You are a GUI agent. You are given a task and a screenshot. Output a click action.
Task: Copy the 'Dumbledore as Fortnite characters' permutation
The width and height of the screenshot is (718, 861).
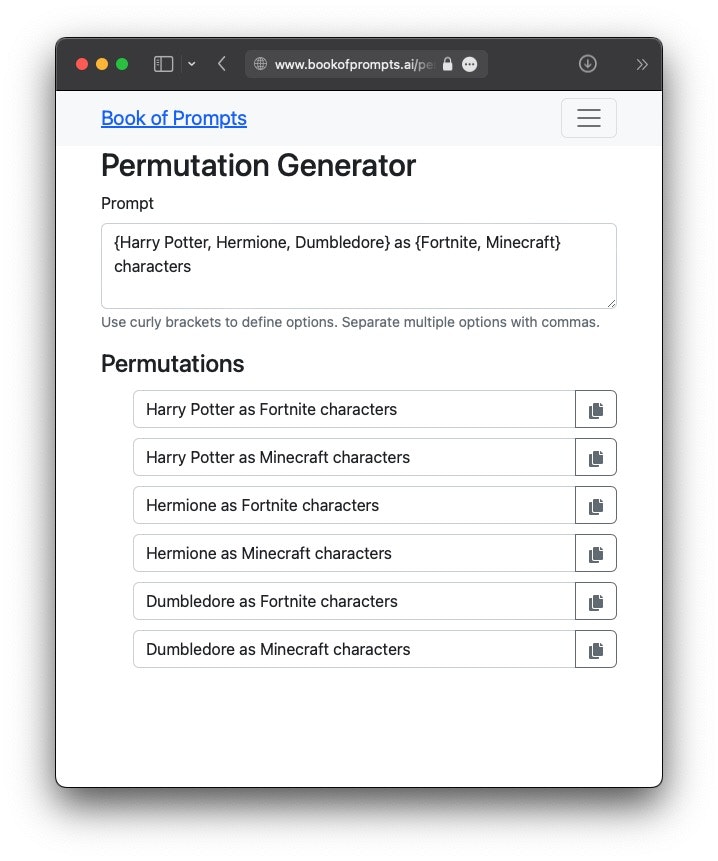[596, 601]
